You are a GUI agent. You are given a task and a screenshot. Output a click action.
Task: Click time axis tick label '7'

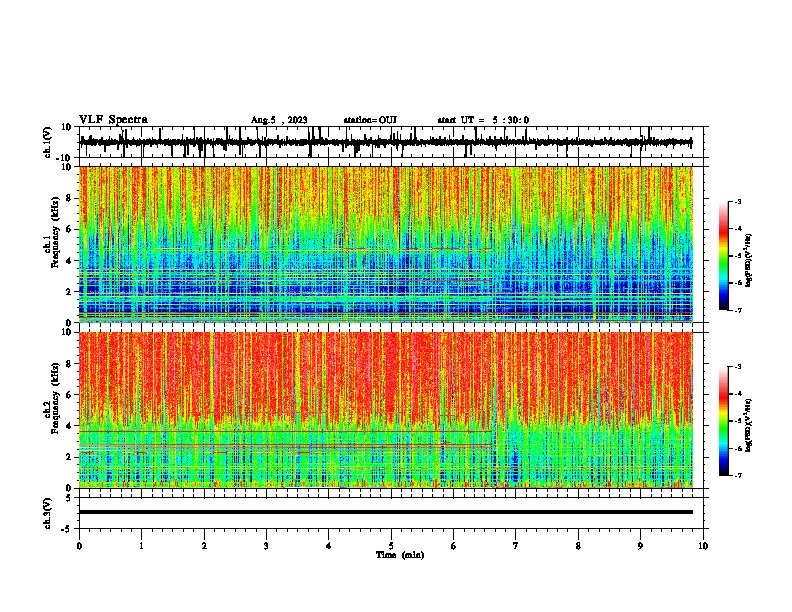tap(516, 545)
